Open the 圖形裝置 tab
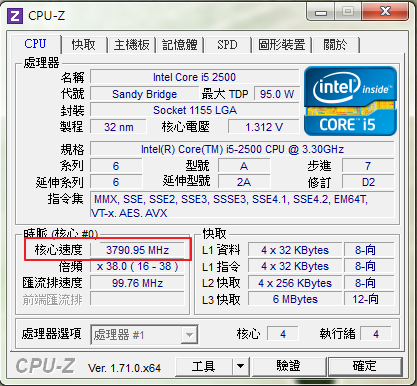Image resolution: width=417 pixels, height=386 pixels. pos(282,45)
